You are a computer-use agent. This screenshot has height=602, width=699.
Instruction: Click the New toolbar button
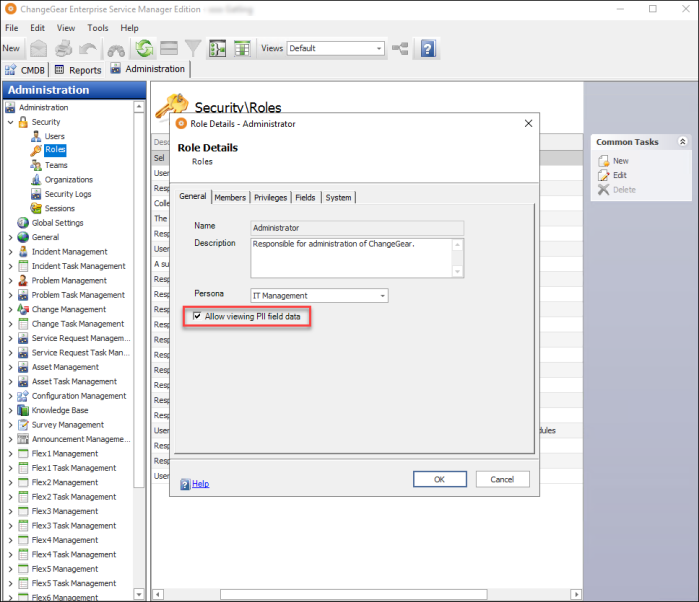(x=11, y=48)
